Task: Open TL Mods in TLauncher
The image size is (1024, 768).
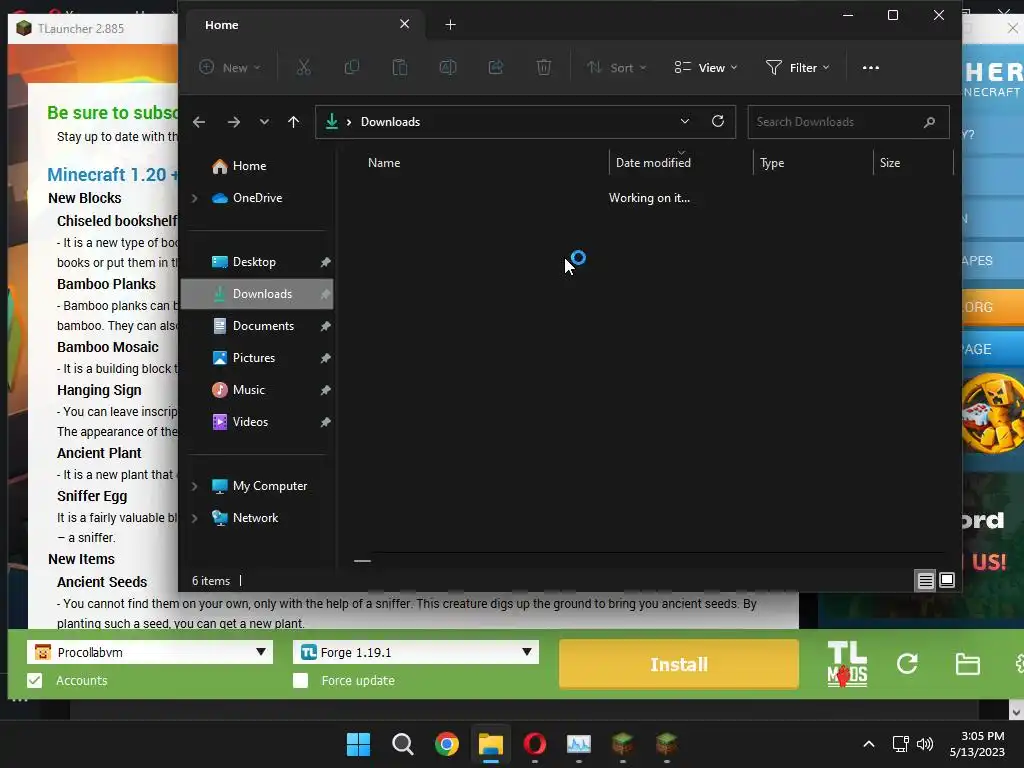Action: point(847,664)
